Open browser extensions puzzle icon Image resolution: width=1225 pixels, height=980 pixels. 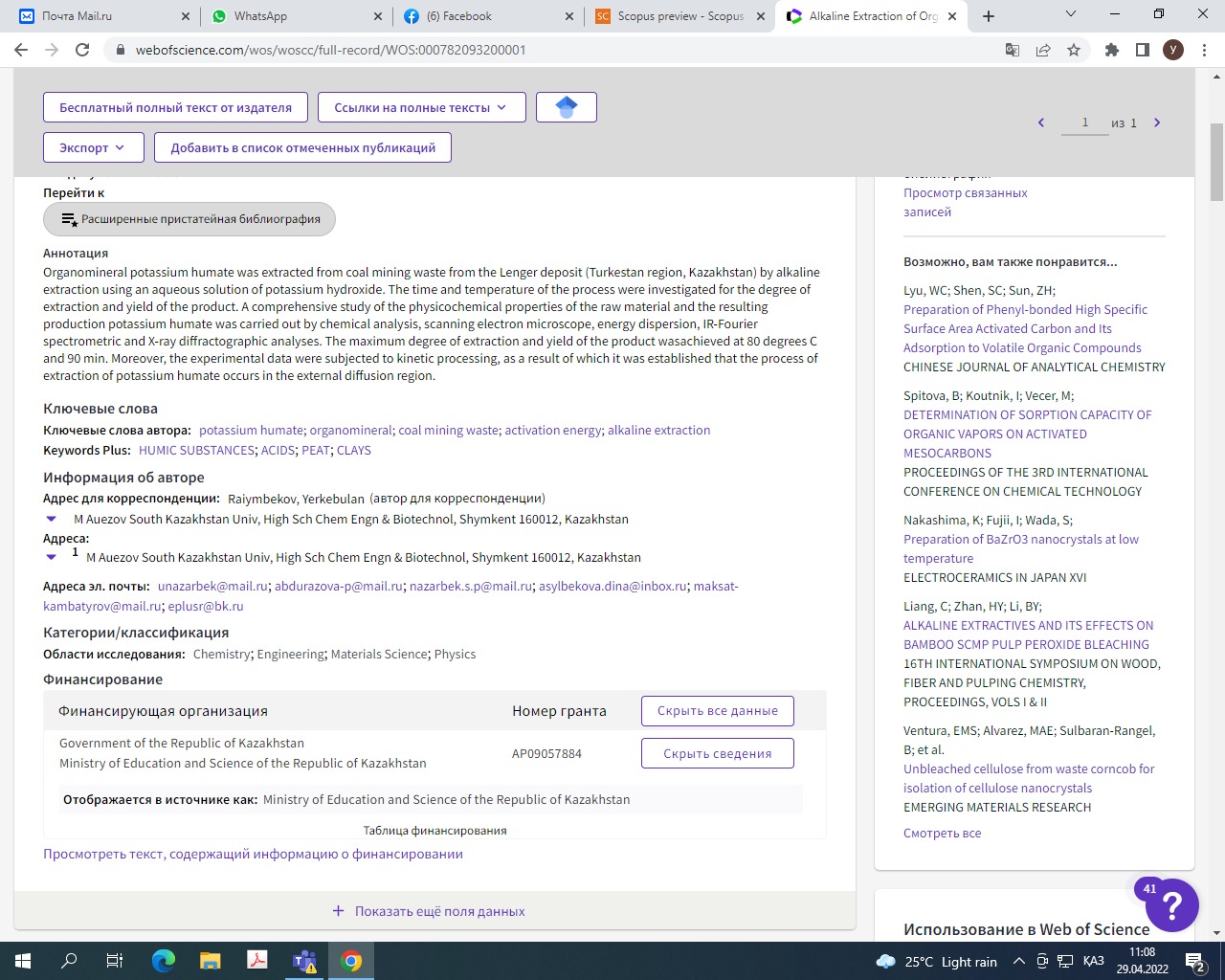click(1111, 50)
